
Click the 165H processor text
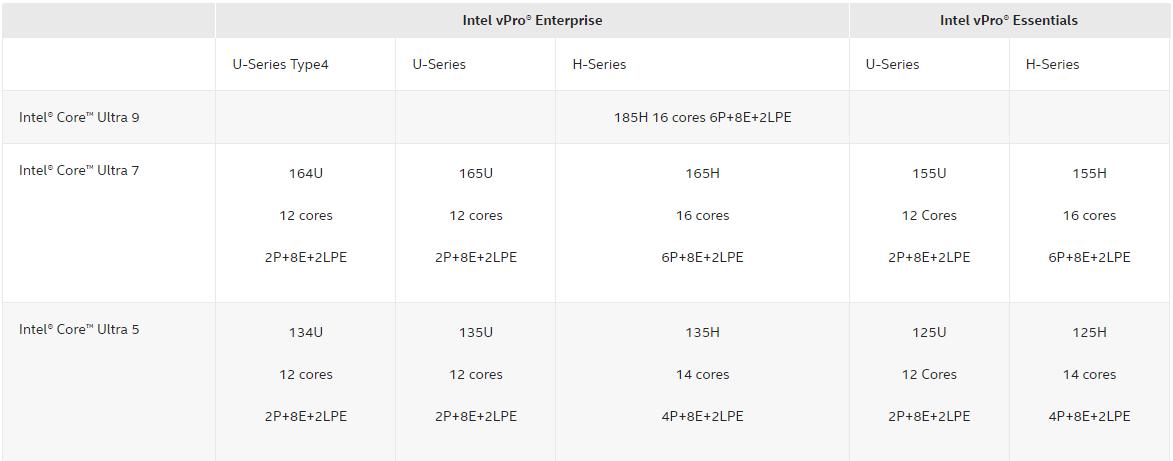click(x=702, y=174)
